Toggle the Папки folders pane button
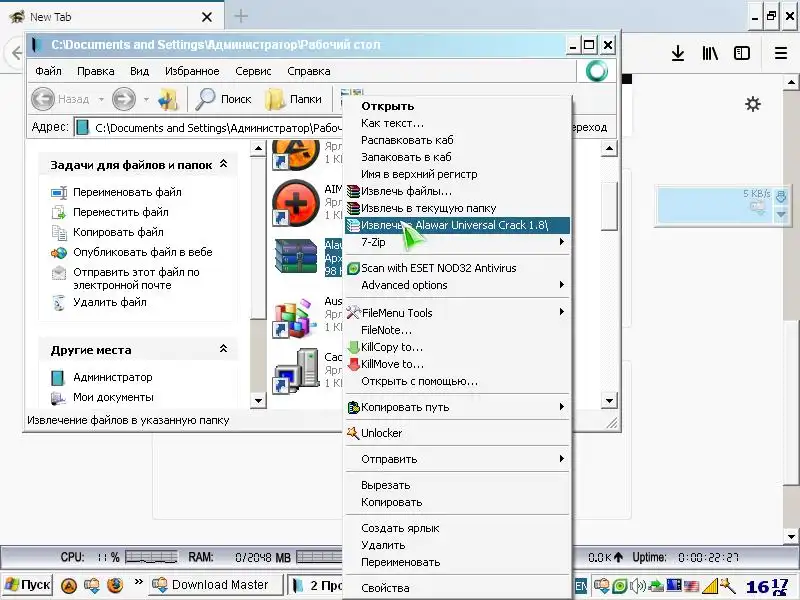800x600 pixels. tap(294, 99)
